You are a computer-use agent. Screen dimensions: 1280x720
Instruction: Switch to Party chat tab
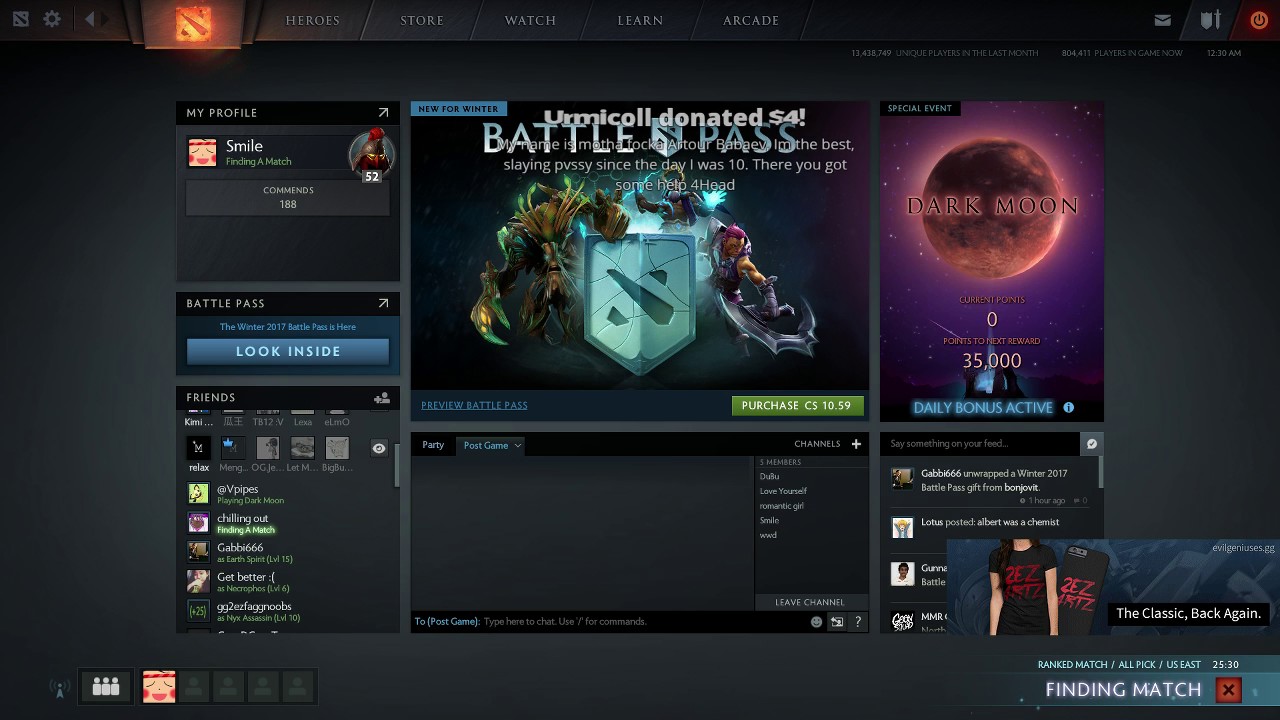point(433,445)
